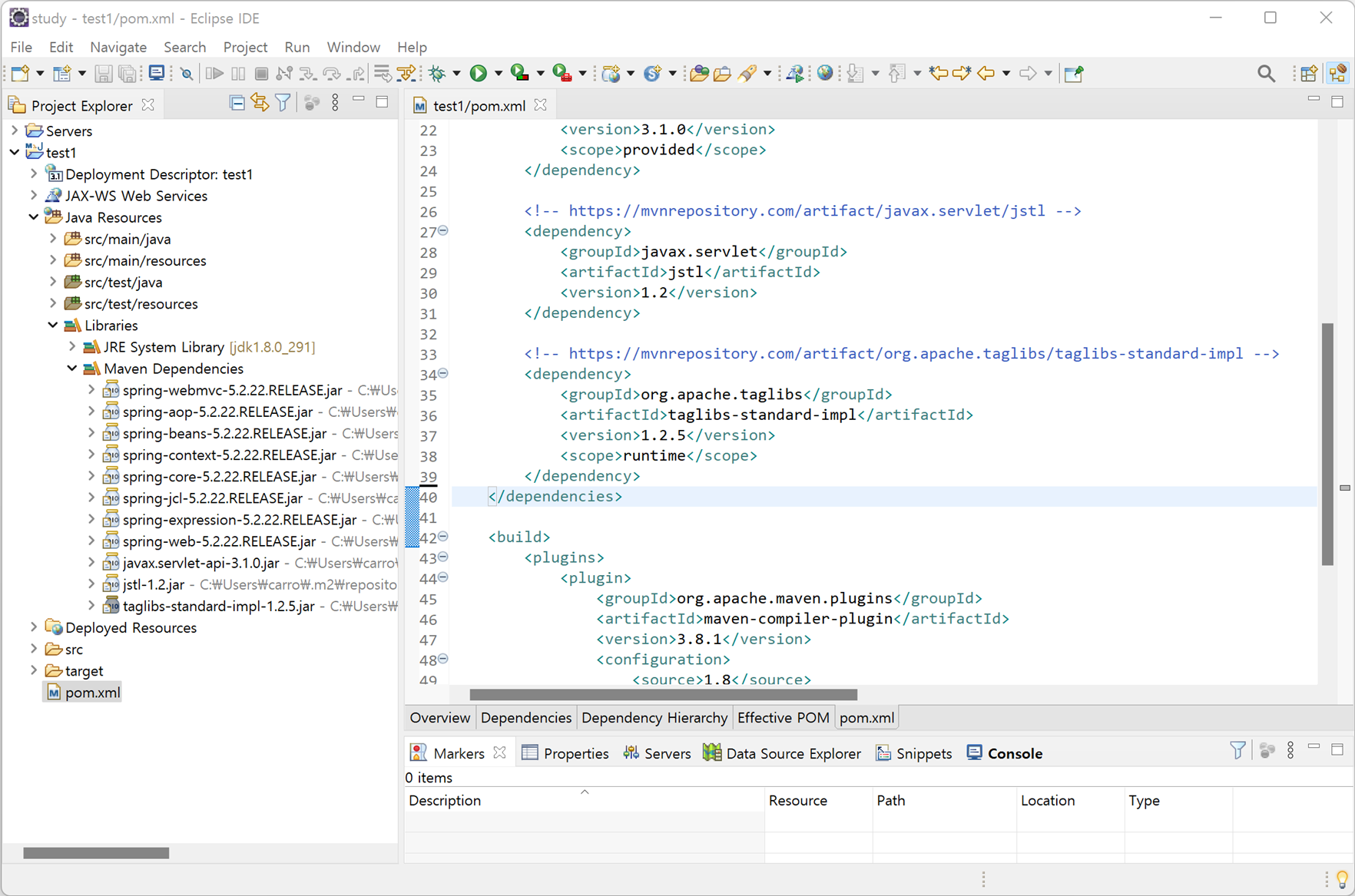Click the Save toolbar icon
Screen dimensions: 1355x896
(103, 74)
